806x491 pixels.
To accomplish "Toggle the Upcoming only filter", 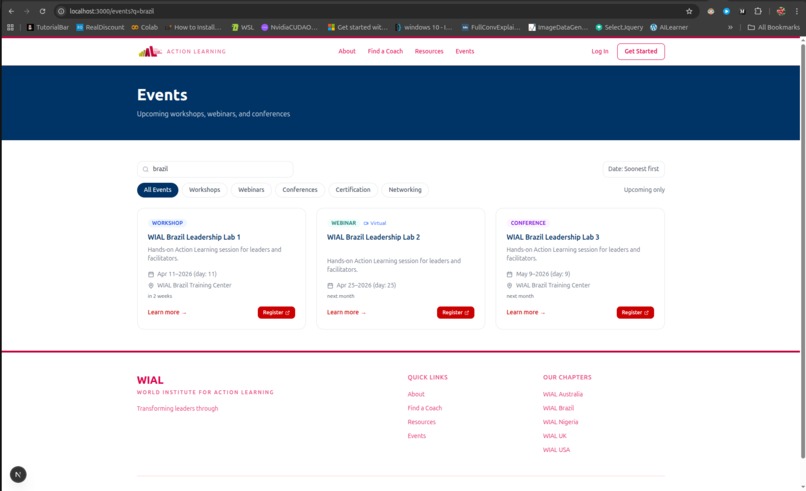I will [644, 190].
